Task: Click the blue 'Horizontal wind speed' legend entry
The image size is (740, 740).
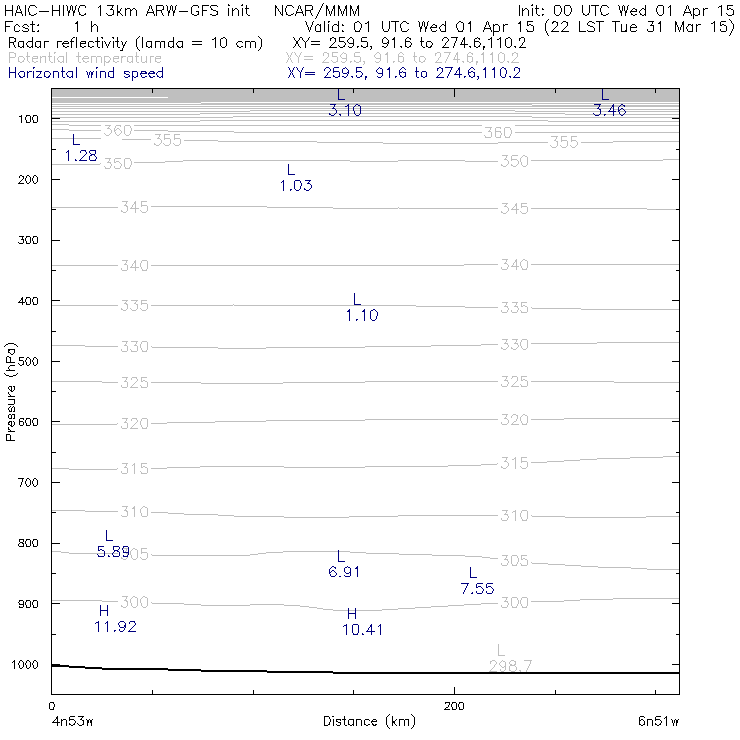Action: tap(86, 73)
